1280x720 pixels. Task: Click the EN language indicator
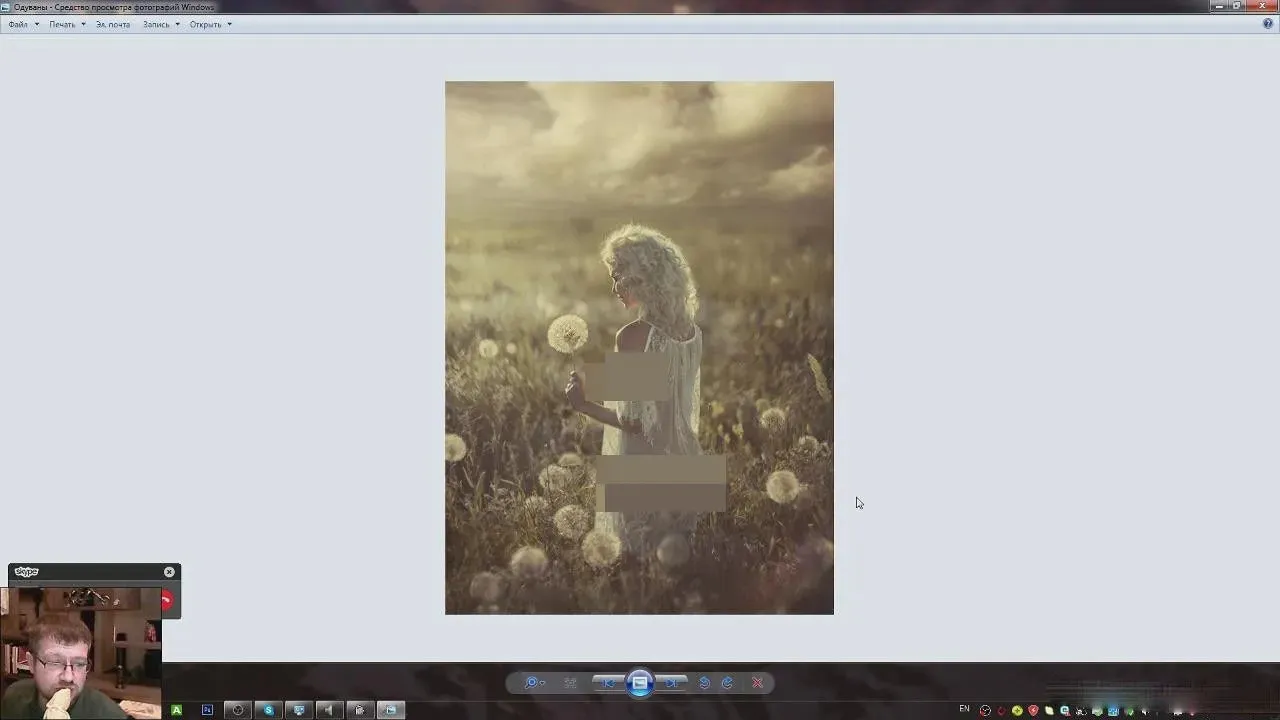(x=964, y=709)
